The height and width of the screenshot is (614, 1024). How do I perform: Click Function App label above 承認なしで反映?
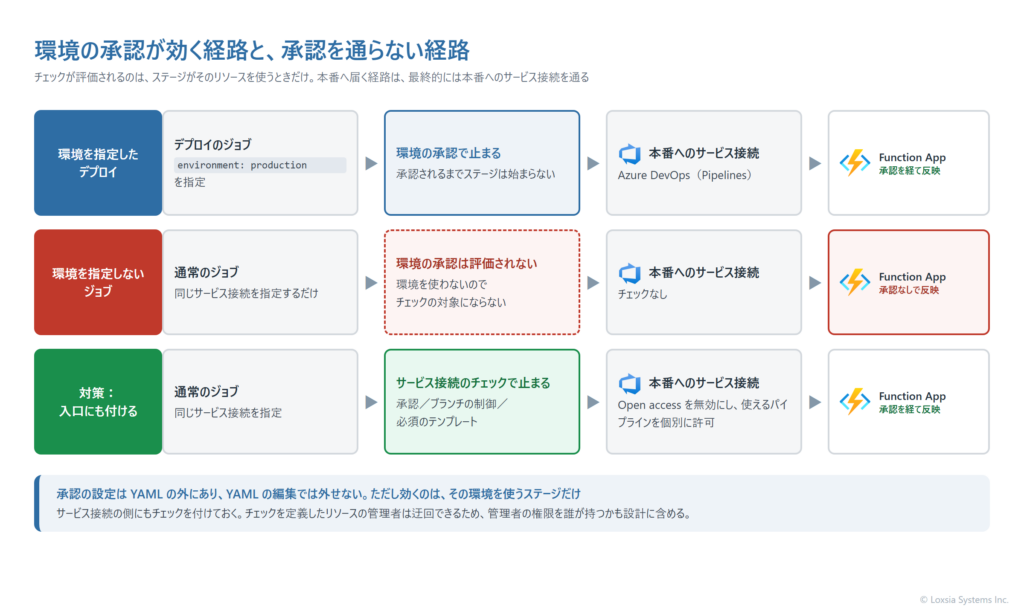click(x=912, y=277)
